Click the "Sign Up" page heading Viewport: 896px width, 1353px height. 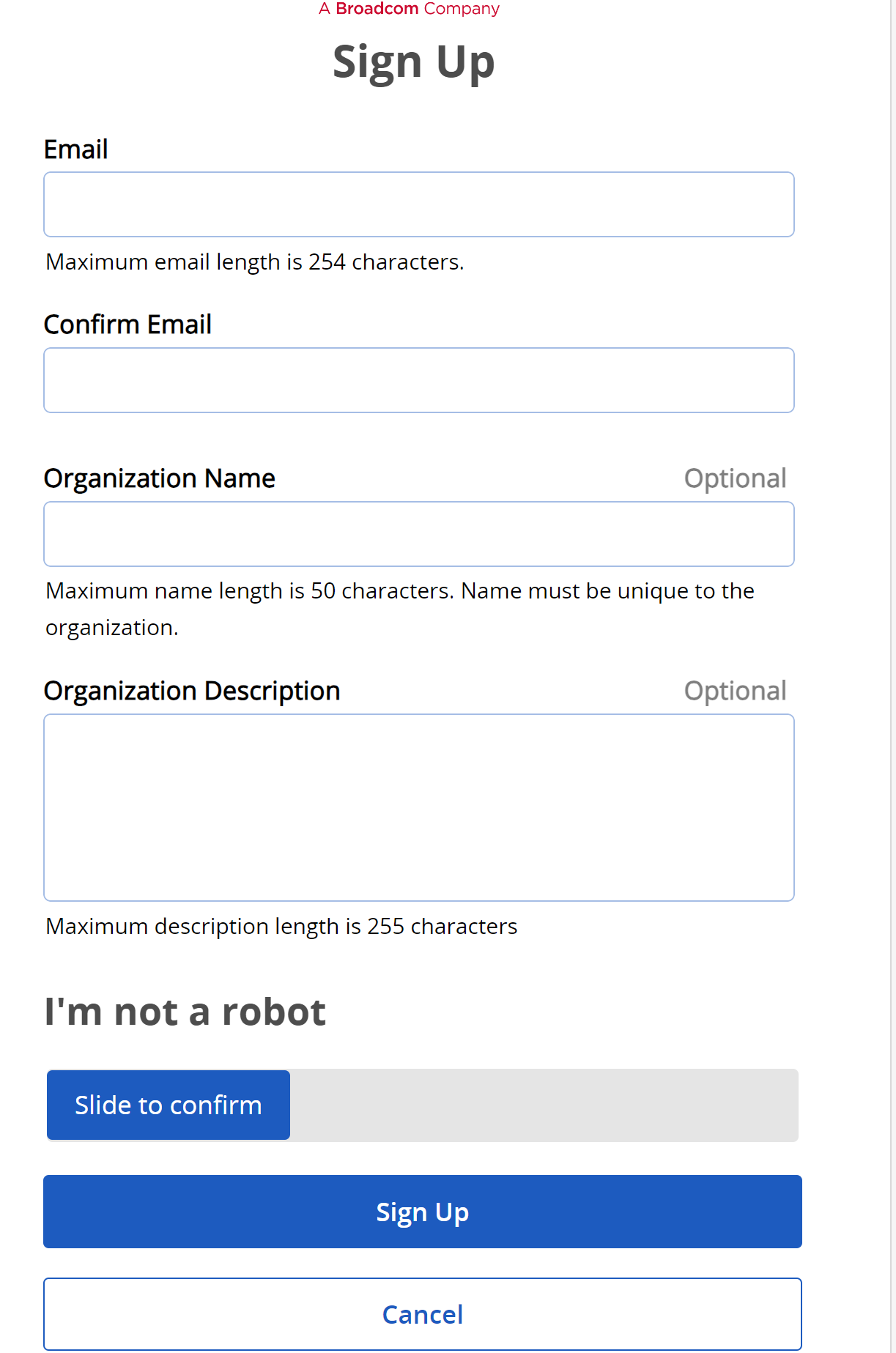[413, 62]
